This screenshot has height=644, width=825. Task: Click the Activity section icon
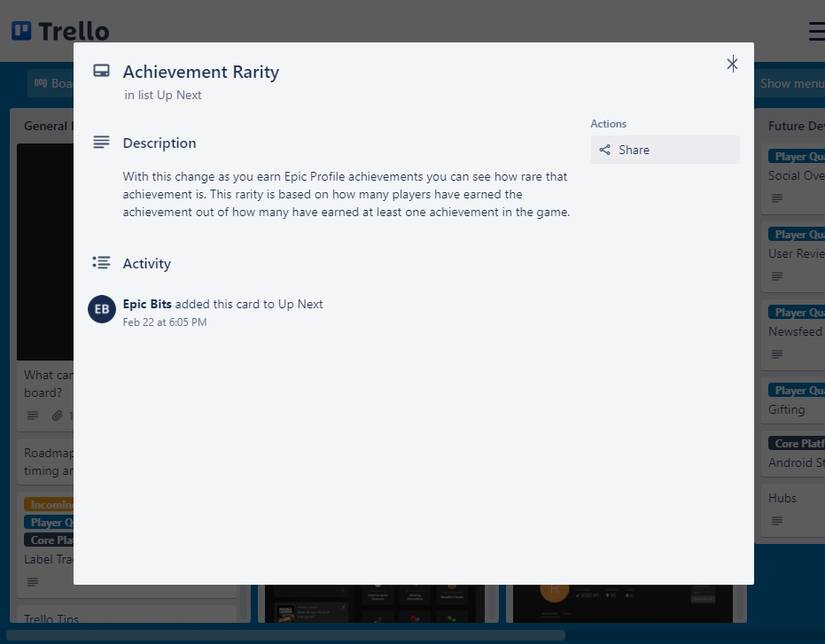pos(100,261)
